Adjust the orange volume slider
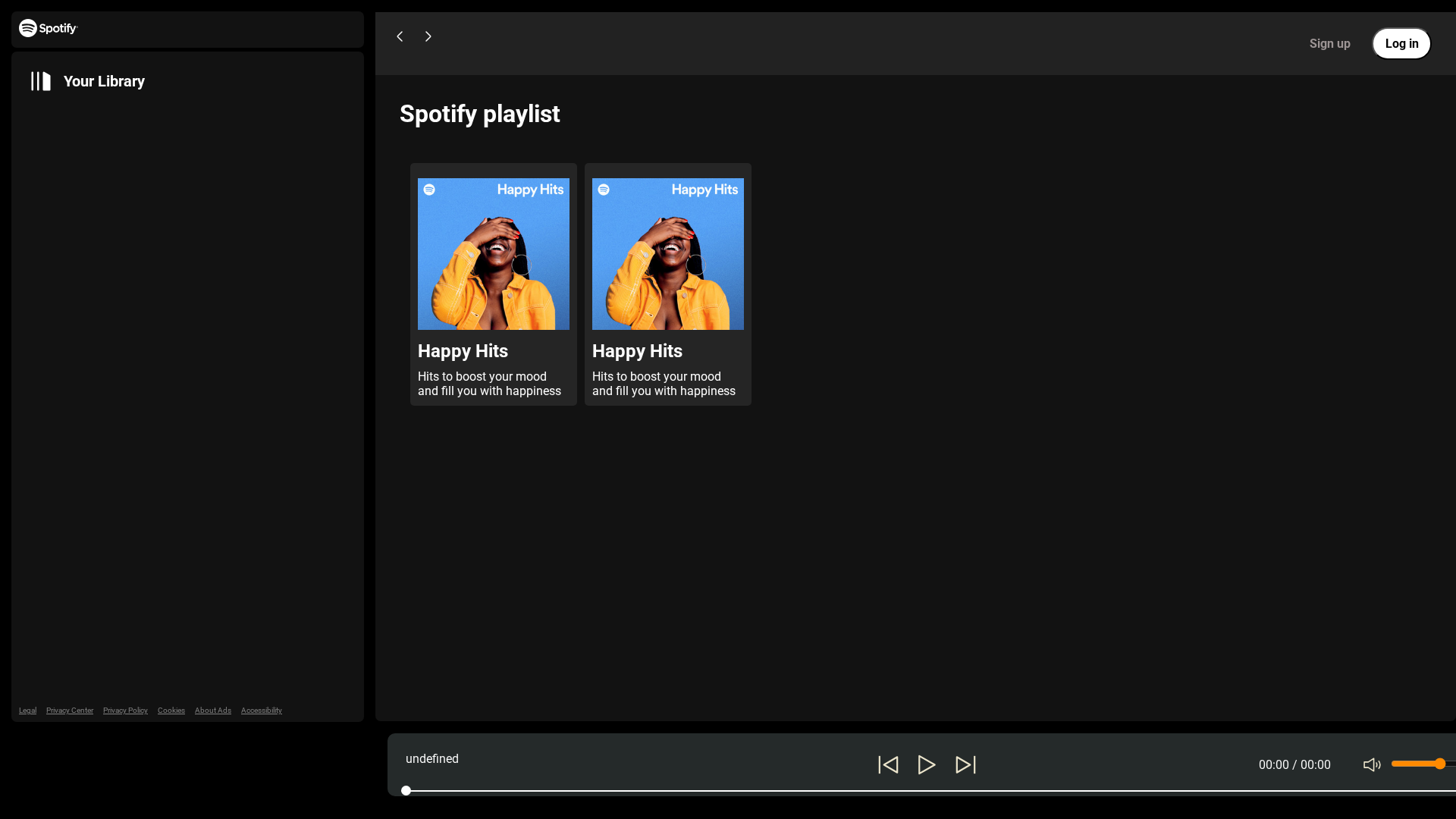 click(1423, 764)
